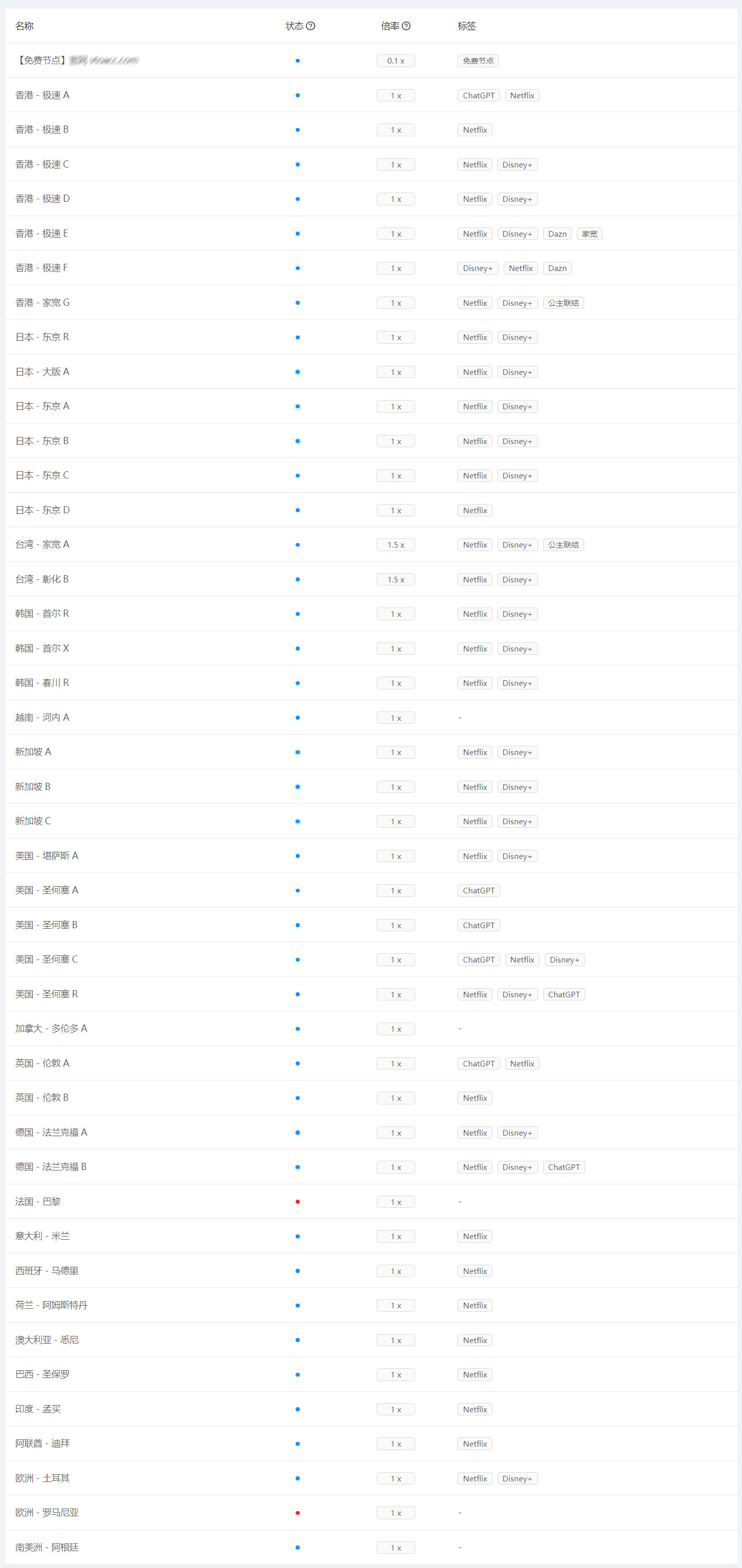Click the 公主联结 tag on 香港 - 家宽 G row
Viewport: 742px width, 1568px height.
coord(563,303)
